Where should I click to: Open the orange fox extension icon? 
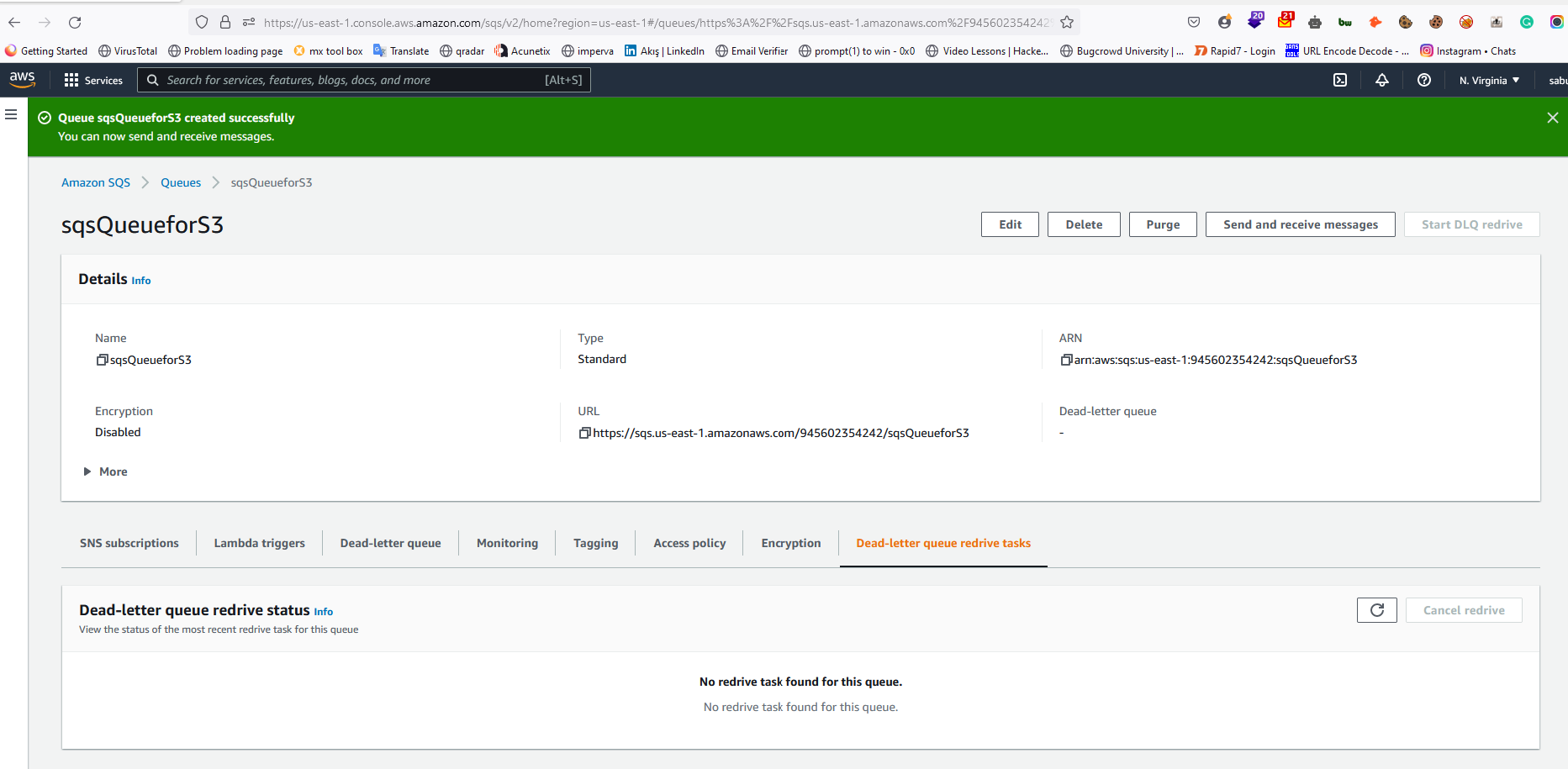[x=1375, y=23]
